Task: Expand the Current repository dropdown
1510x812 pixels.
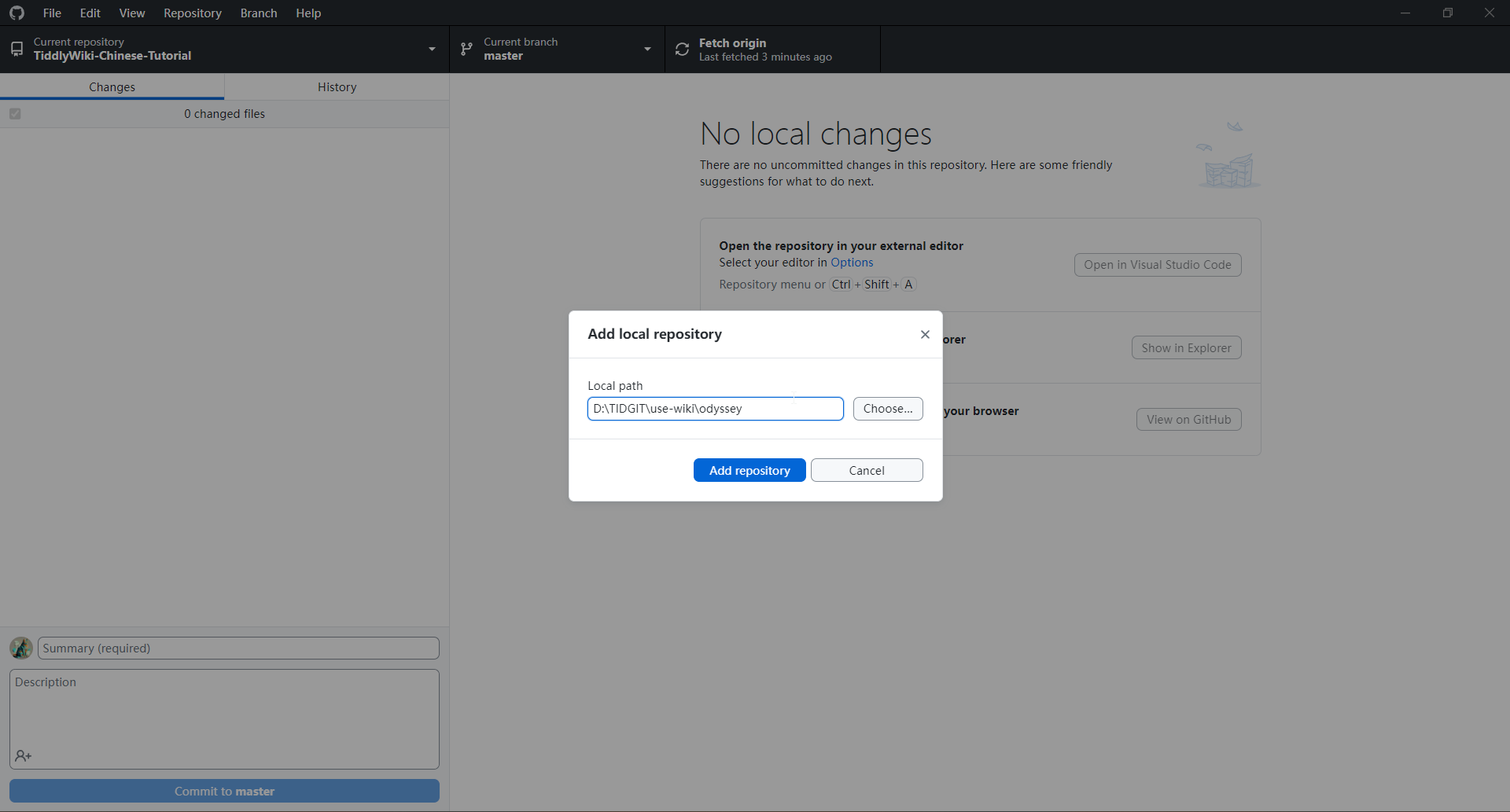Action: [224, 49]
